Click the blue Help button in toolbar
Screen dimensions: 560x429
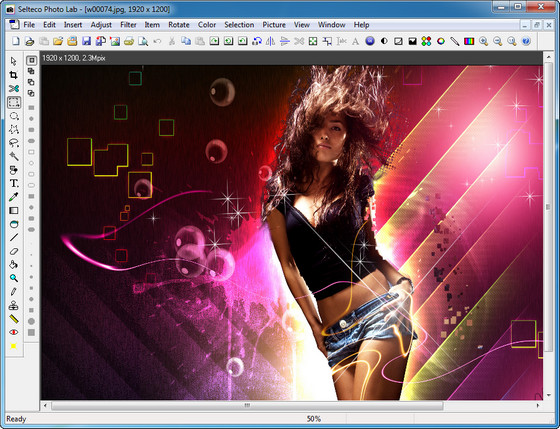(526, 41)
